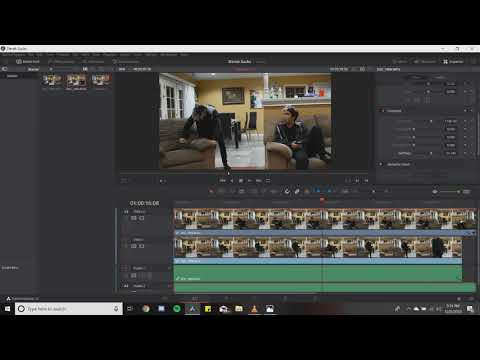Click the red playhead on the ruler

pos(322,200)
